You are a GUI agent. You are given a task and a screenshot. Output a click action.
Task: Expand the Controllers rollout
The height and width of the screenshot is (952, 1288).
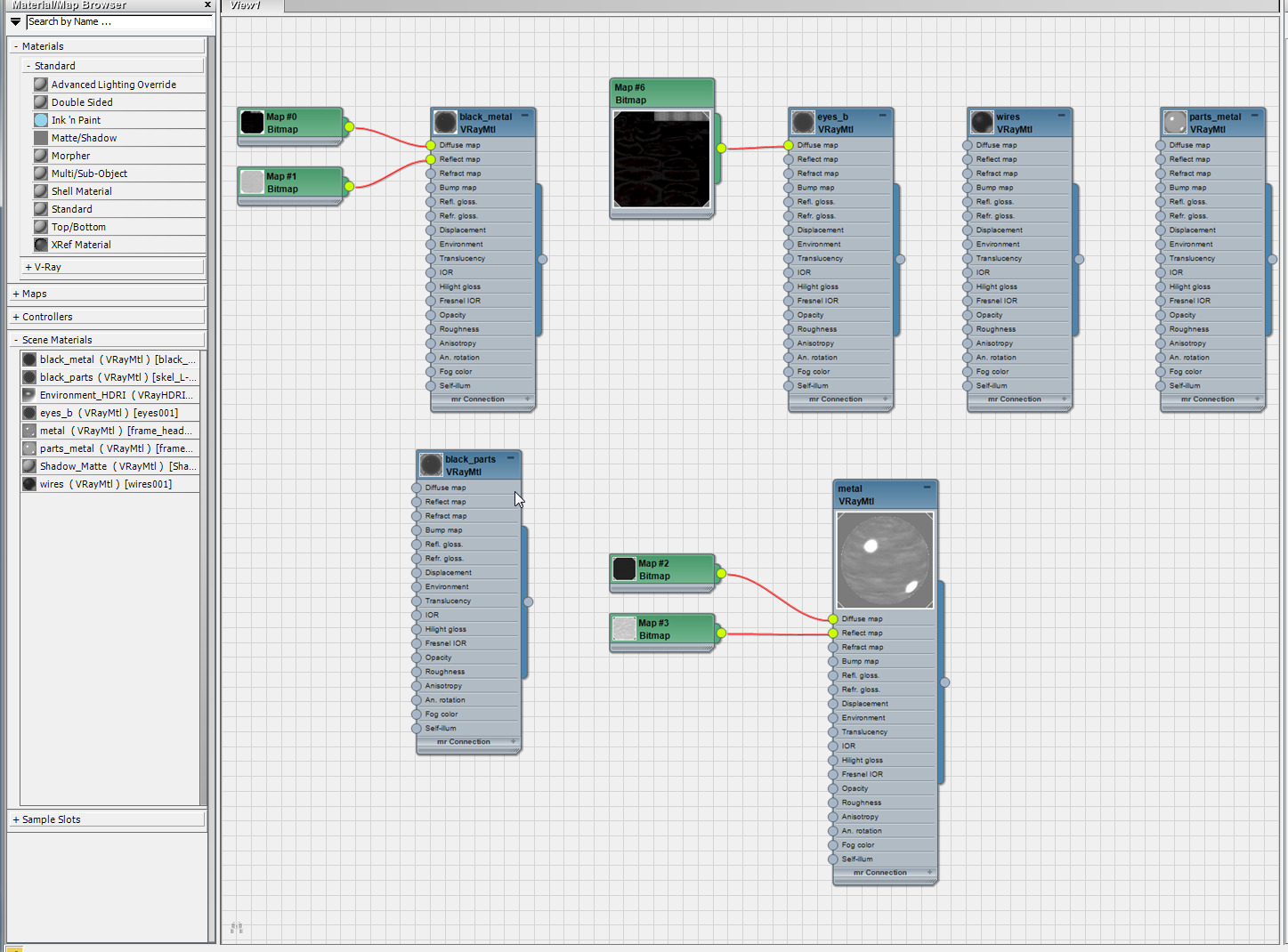16,317
